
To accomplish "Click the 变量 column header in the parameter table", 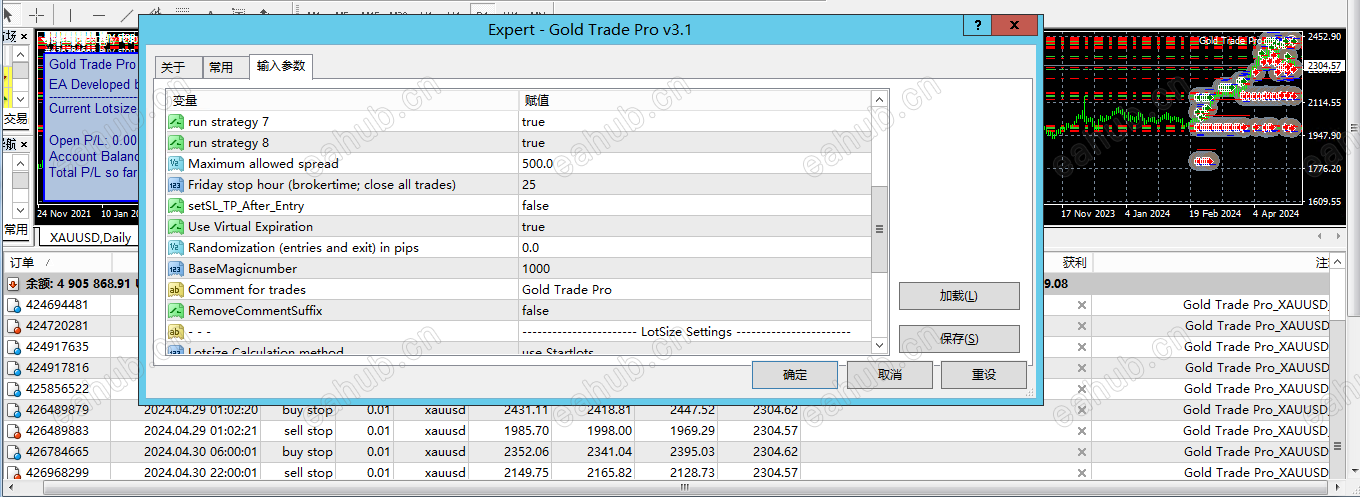I will (342, 101).
